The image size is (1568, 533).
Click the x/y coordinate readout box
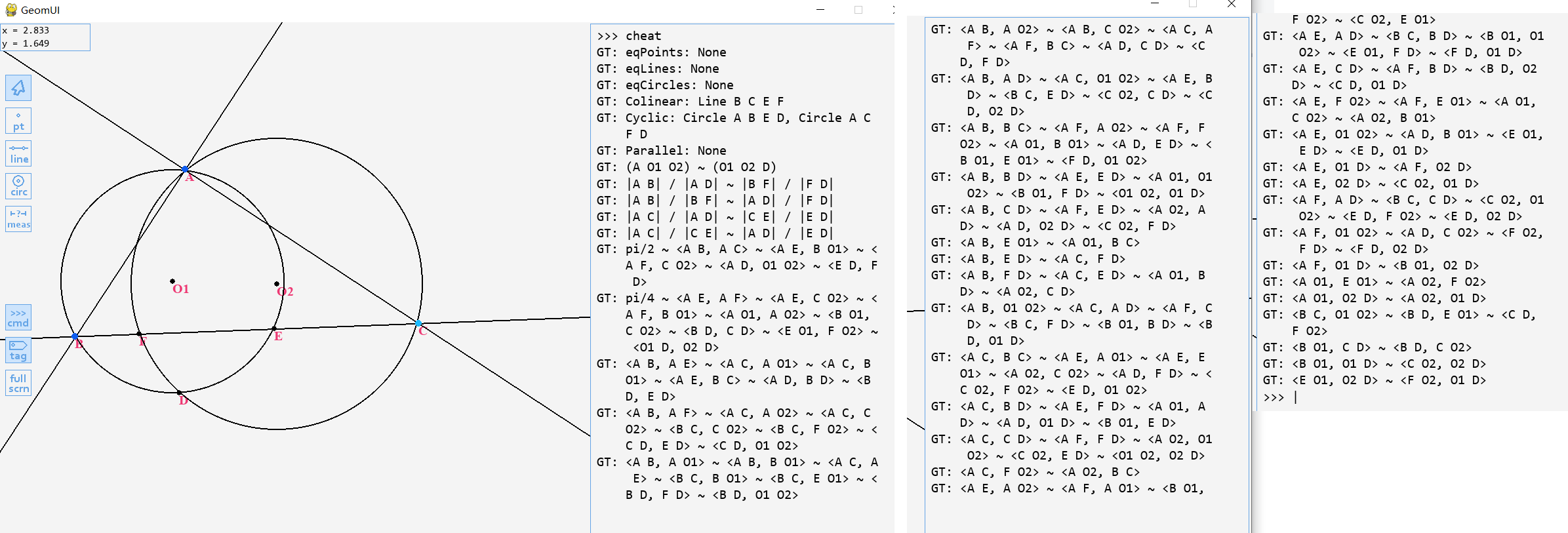click(45, 37)
